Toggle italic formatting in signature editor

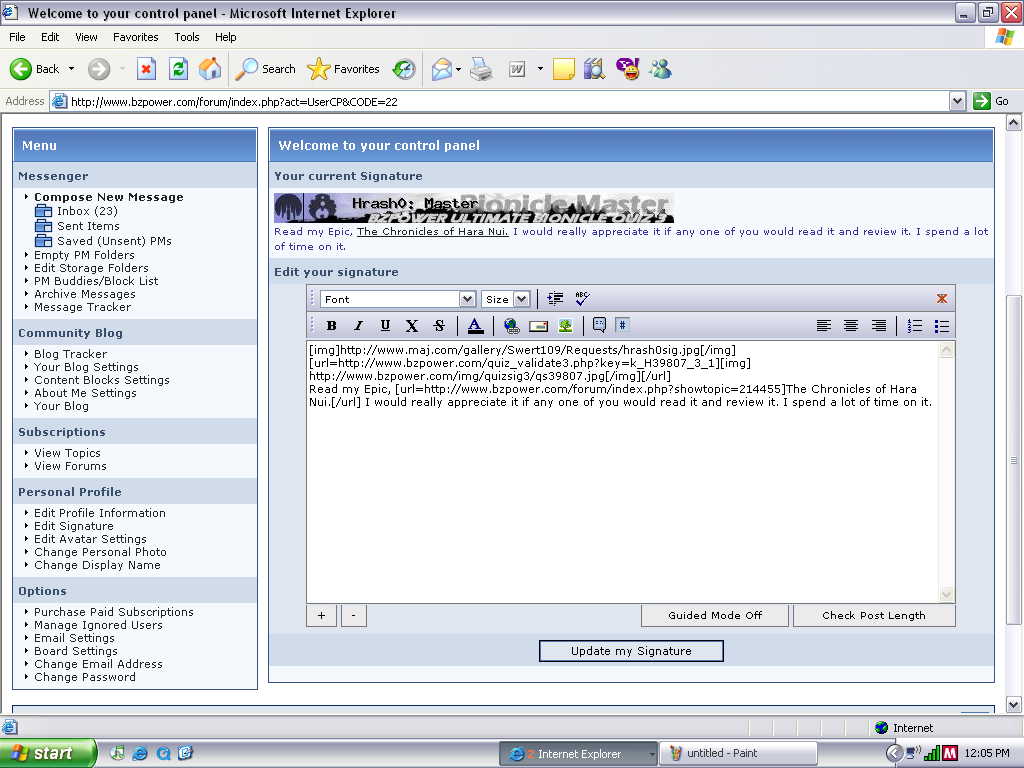tap(358, 325)
